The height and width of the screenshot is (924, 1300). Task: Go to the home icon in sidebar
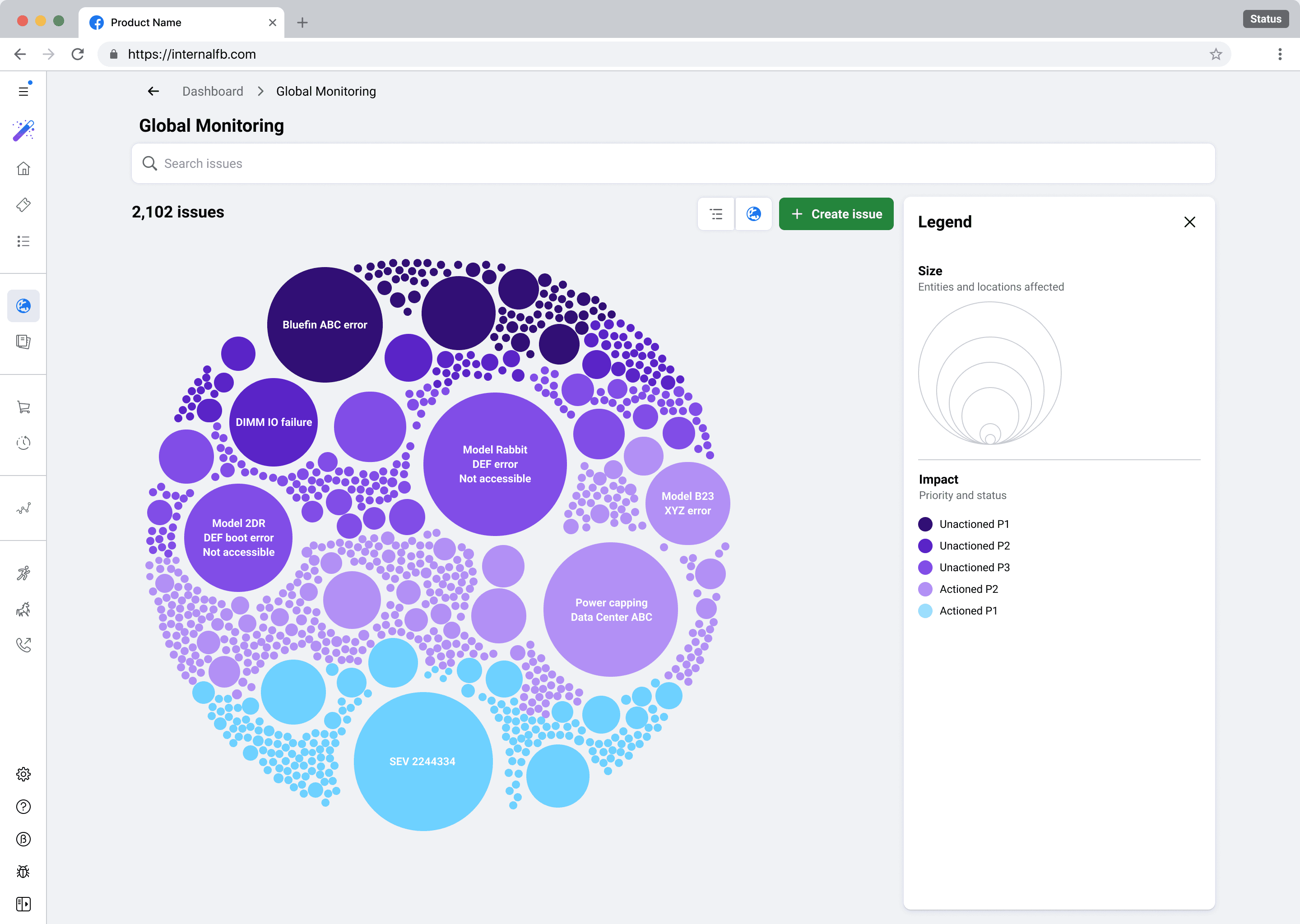[x=23, y=168]
